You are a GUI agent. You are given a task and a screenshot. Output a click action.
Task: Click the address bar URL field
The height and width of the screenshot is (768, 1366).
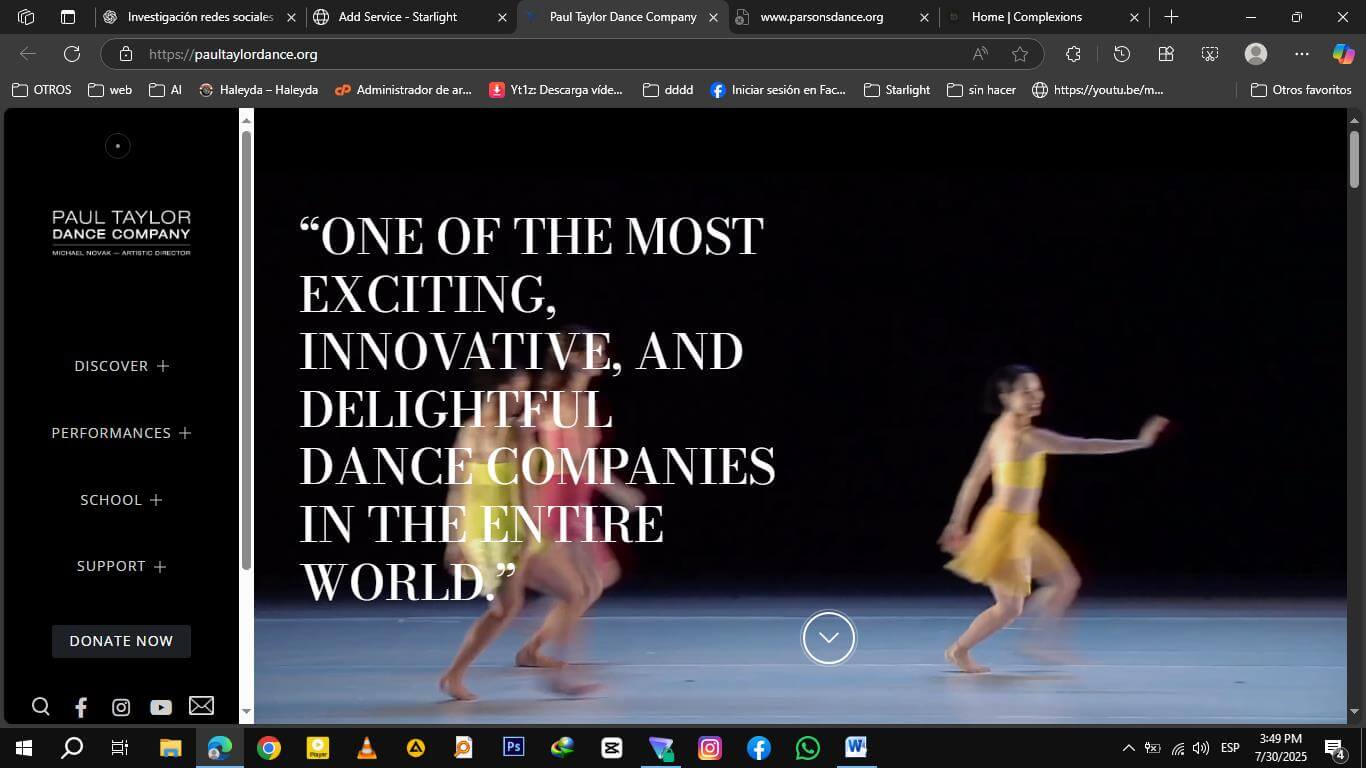540,54
